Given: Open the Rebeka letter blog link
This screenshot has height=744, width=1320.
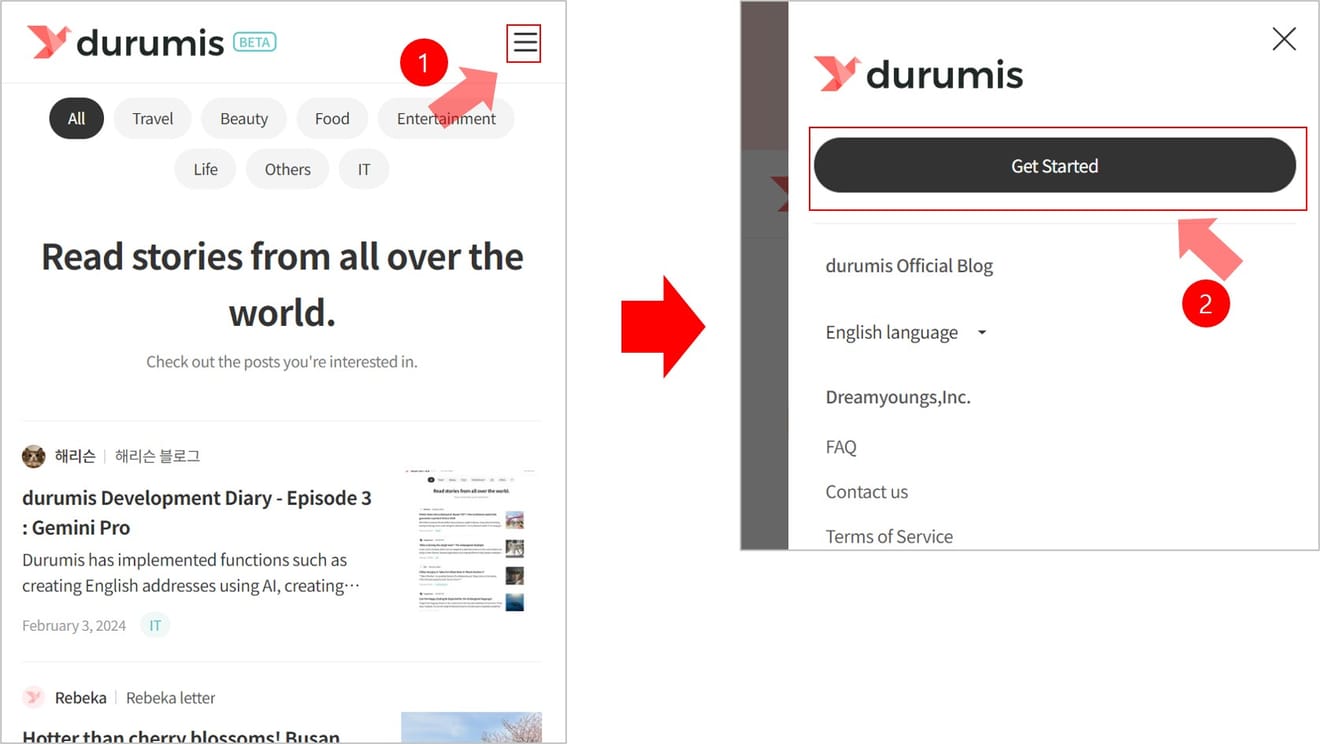Looking at the screenshot, I should click(x=170, y=698).
